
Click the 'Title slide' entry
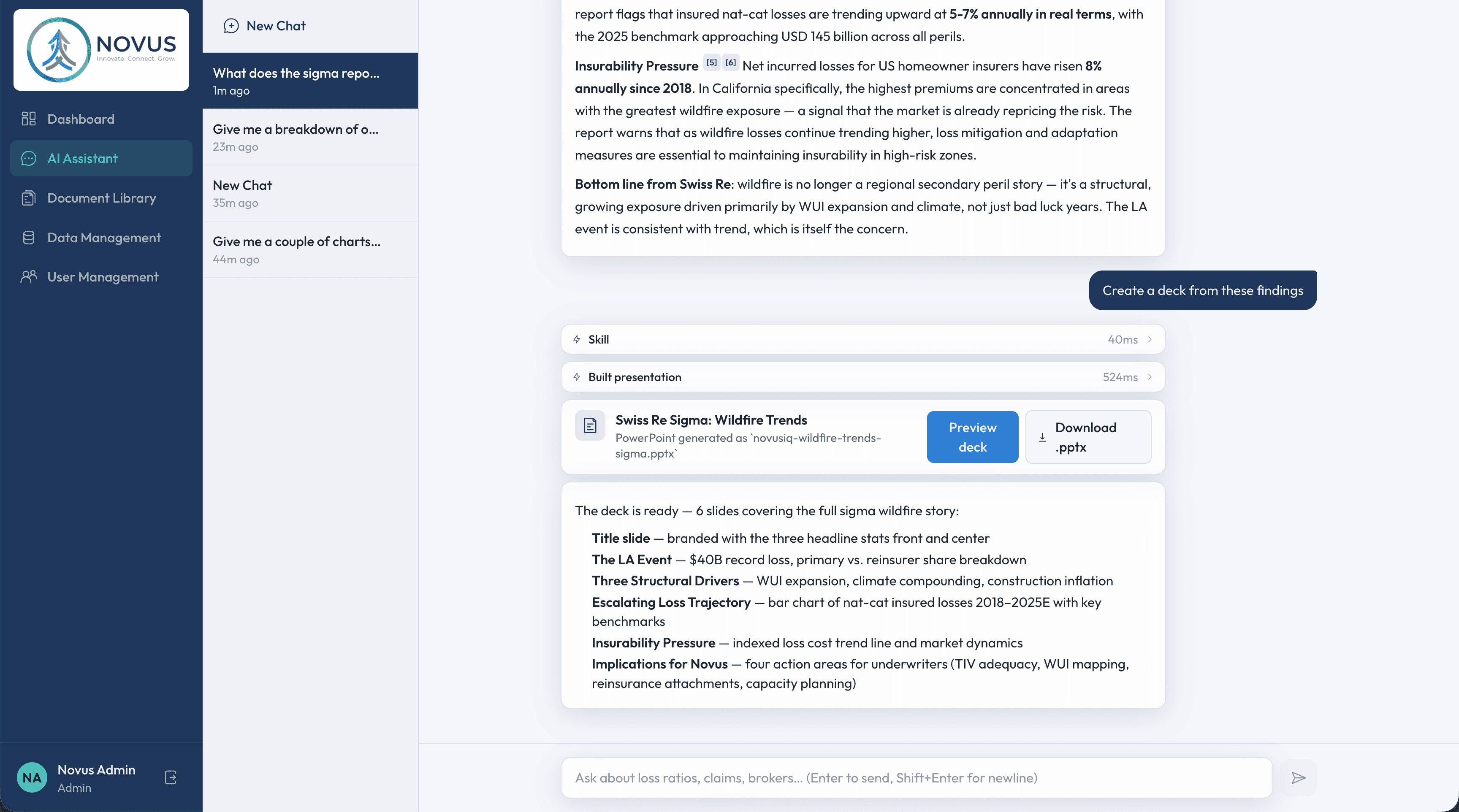[621, 539]
